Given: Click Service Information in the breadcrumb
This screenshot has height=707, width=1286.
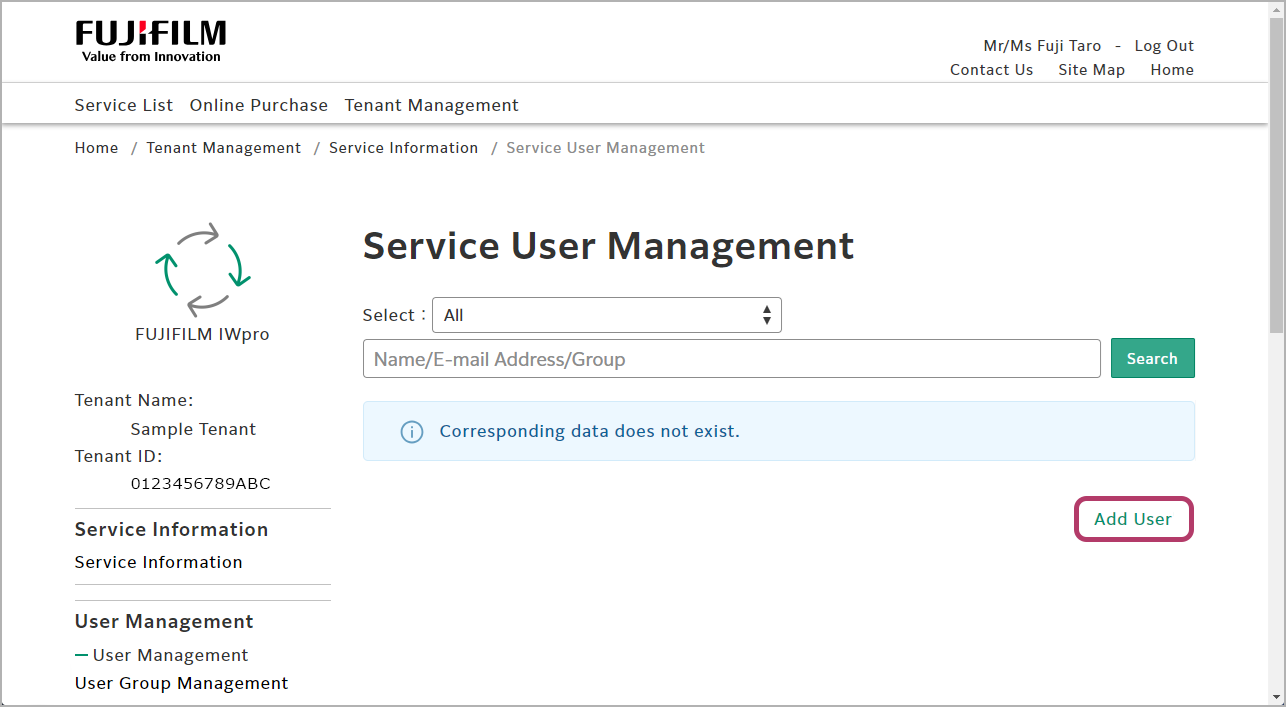Looking at the screenshot, I should tap(403, 148).
